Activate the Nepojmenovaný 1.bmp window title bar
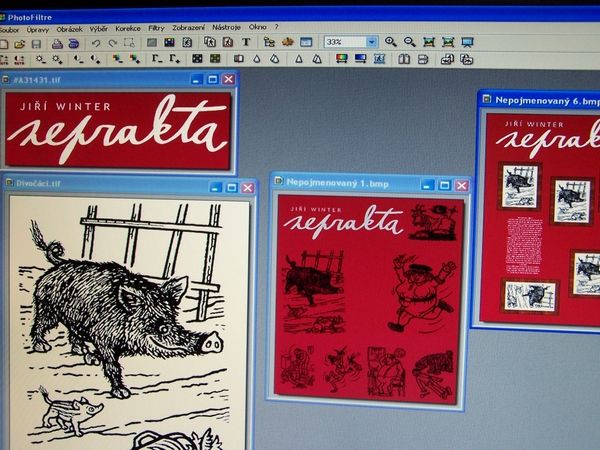Image resolution: width=600 pixels, height=450 pixels. [x=340, y=183]
